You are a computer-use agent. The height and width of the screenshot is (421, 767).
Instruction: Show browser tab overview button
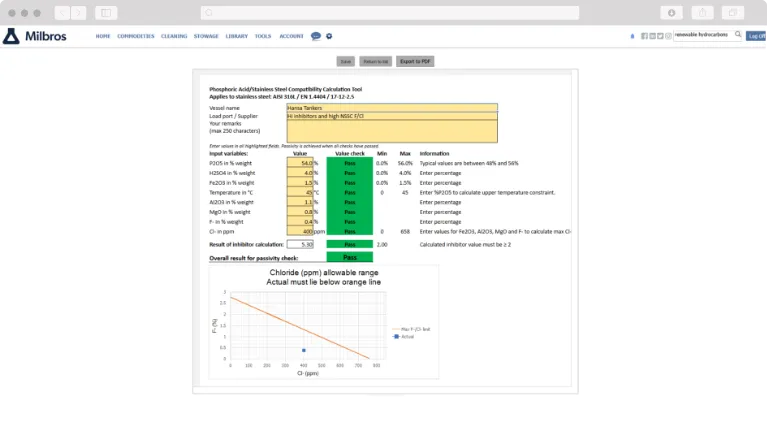point(733,13)
